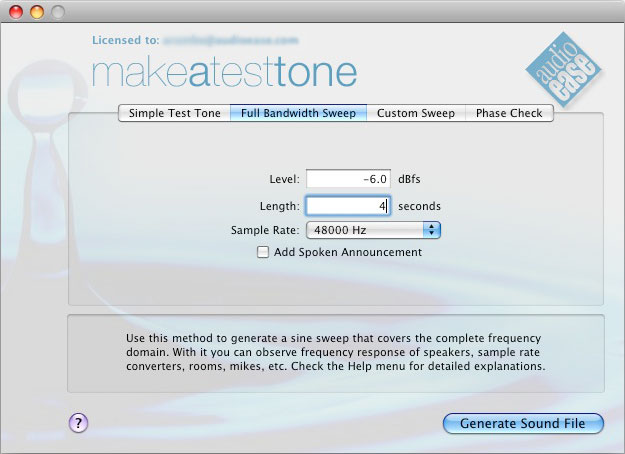Click the Audio Ease logo

(563, 69)
